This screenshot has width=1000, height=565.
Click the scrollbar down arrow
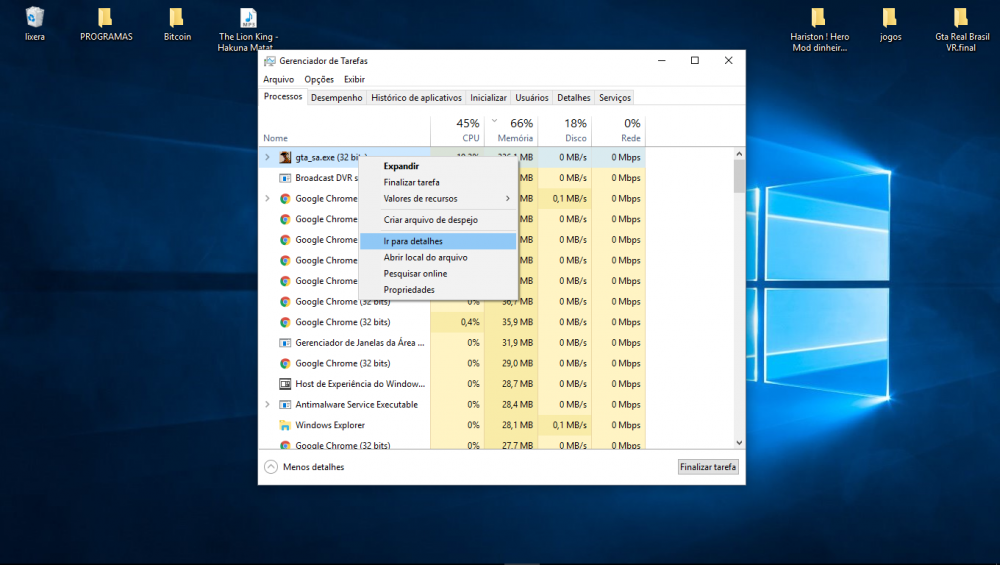tap(739, 443)
